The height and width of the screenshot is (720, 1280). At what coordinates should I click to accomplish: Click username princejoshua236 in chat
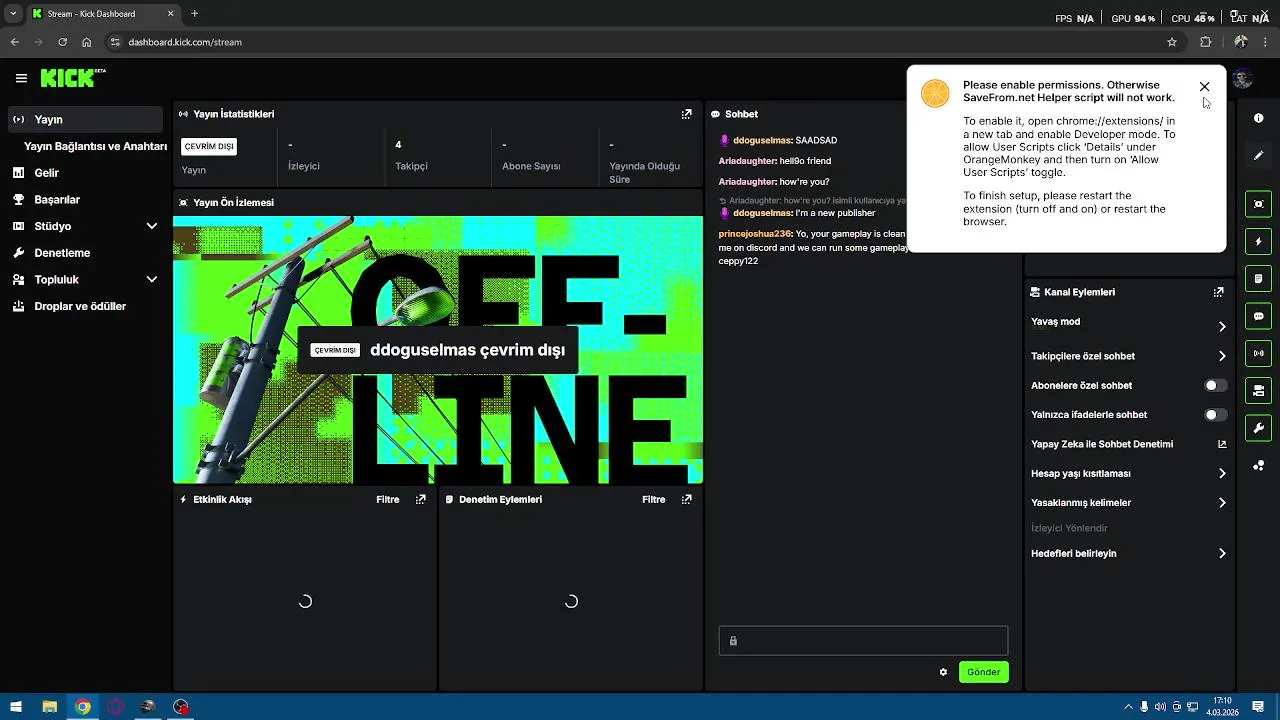click(755, 234)
